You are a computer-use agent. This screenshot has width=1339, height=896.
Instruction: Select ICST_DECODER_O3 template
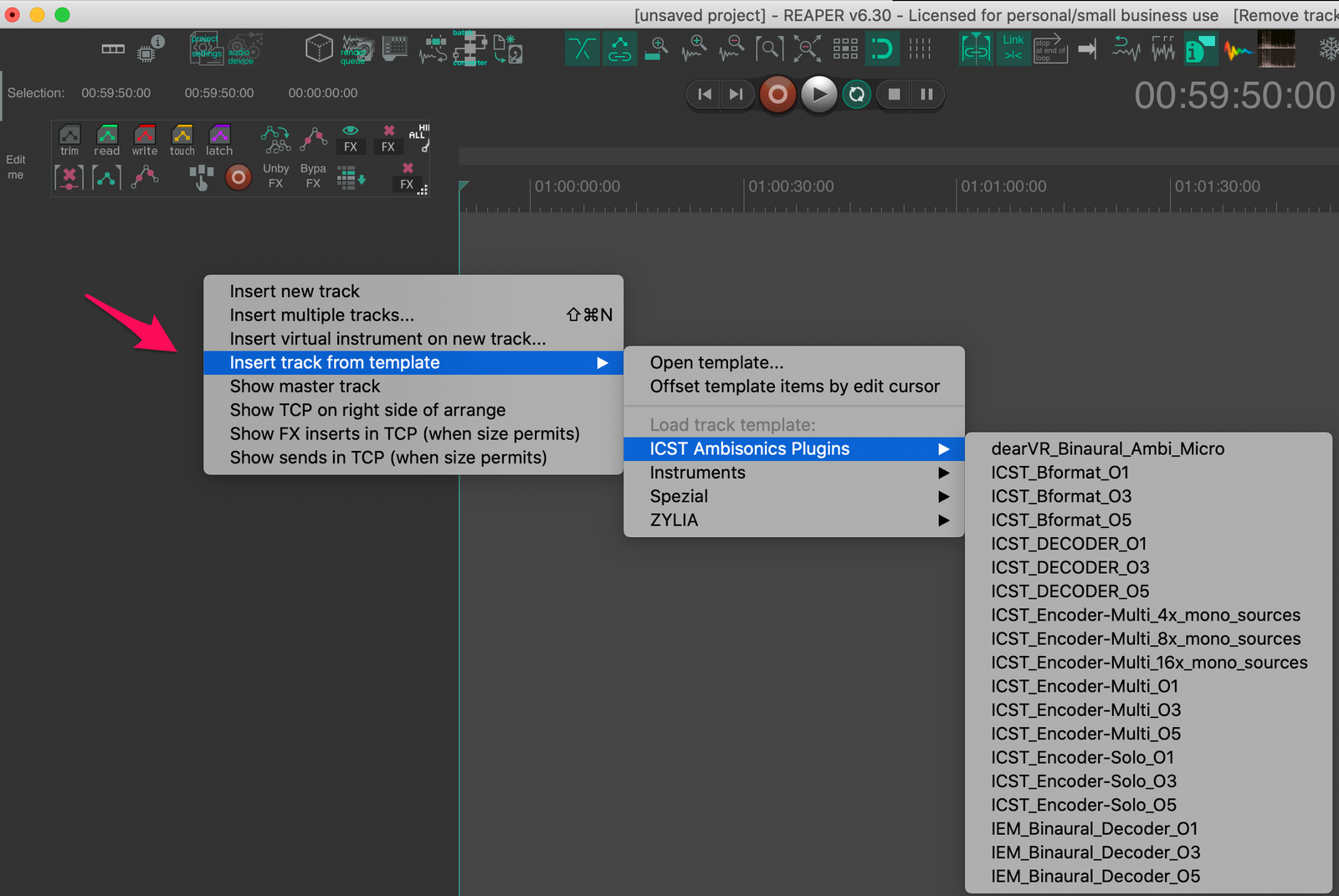tap(1070, 567)
